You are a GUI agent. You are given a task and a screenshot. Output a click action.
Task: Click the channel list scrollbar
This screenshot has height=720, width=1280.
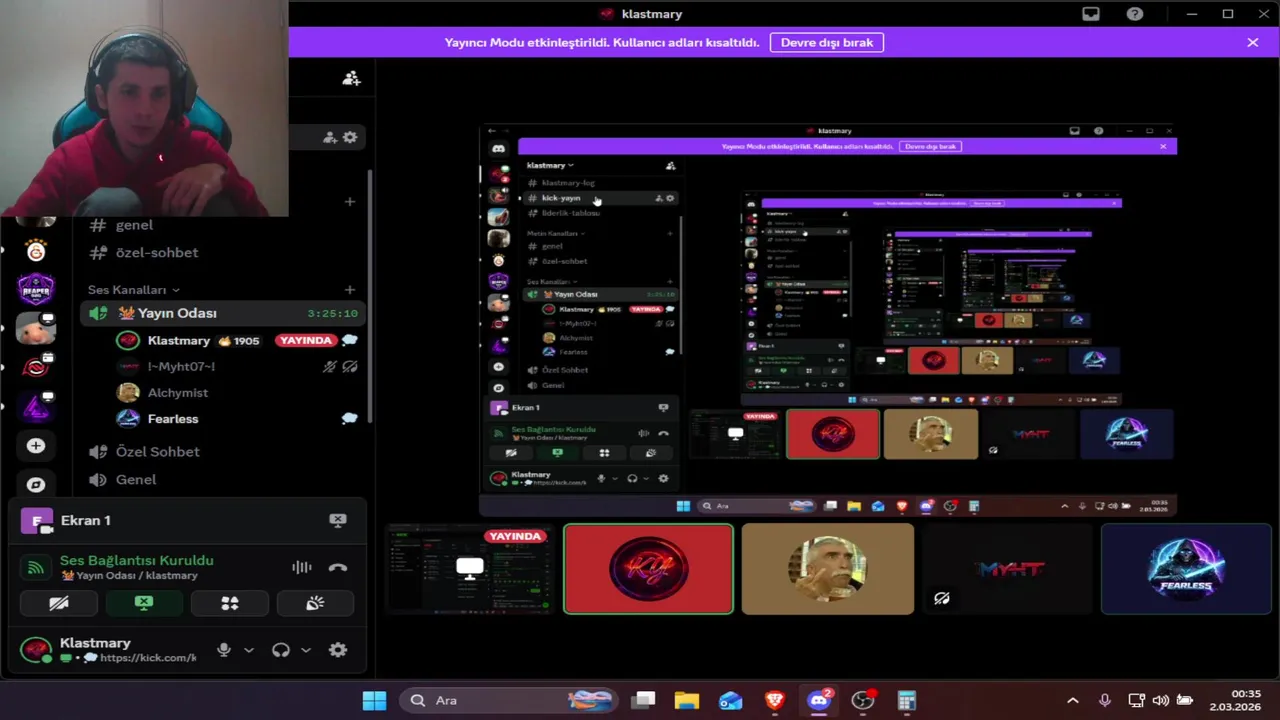(370, 295)
